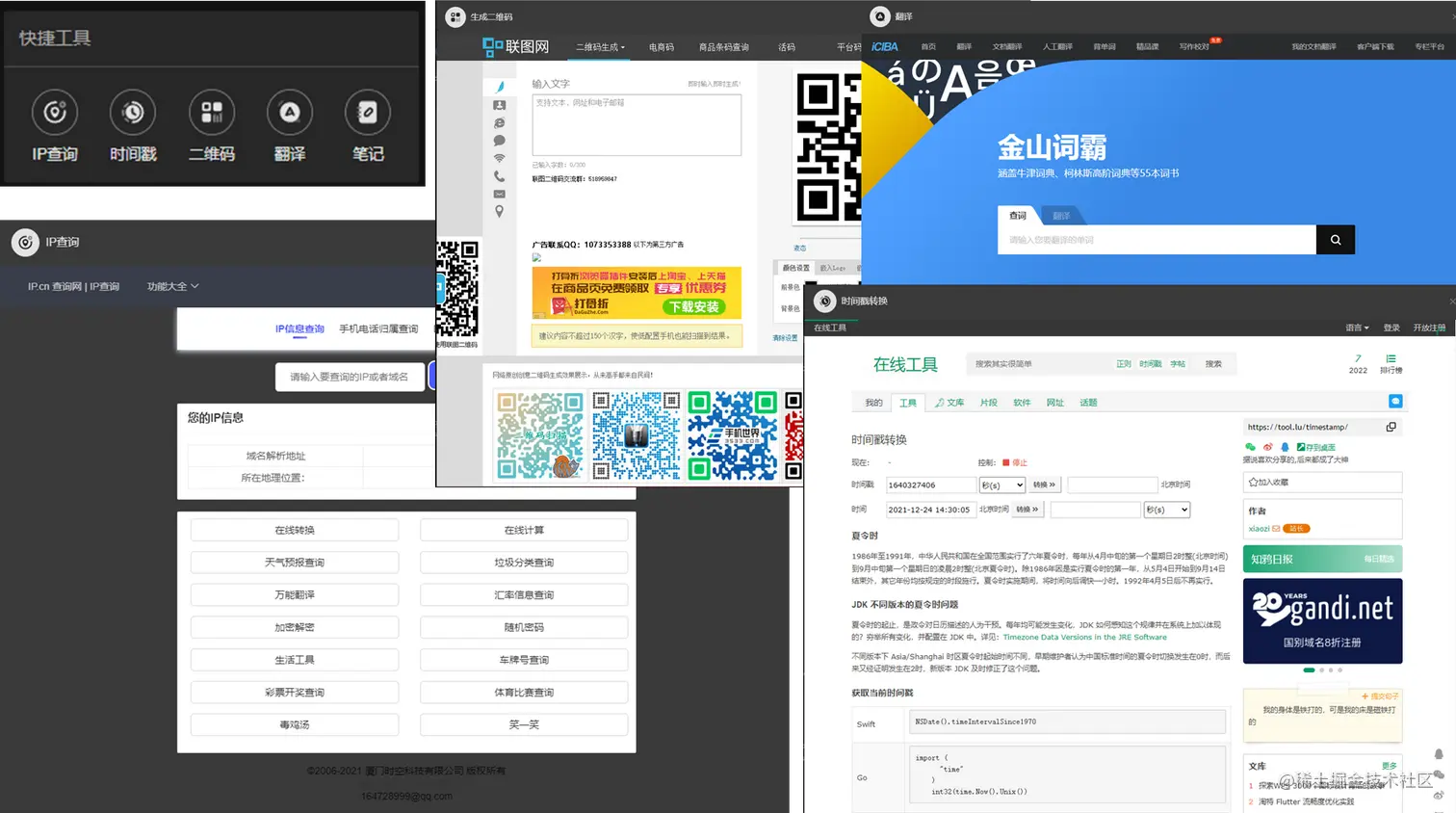Select the feather text icon in QR sidebar
This screenshot has height=813, width=1456.
tap(500, 87)
